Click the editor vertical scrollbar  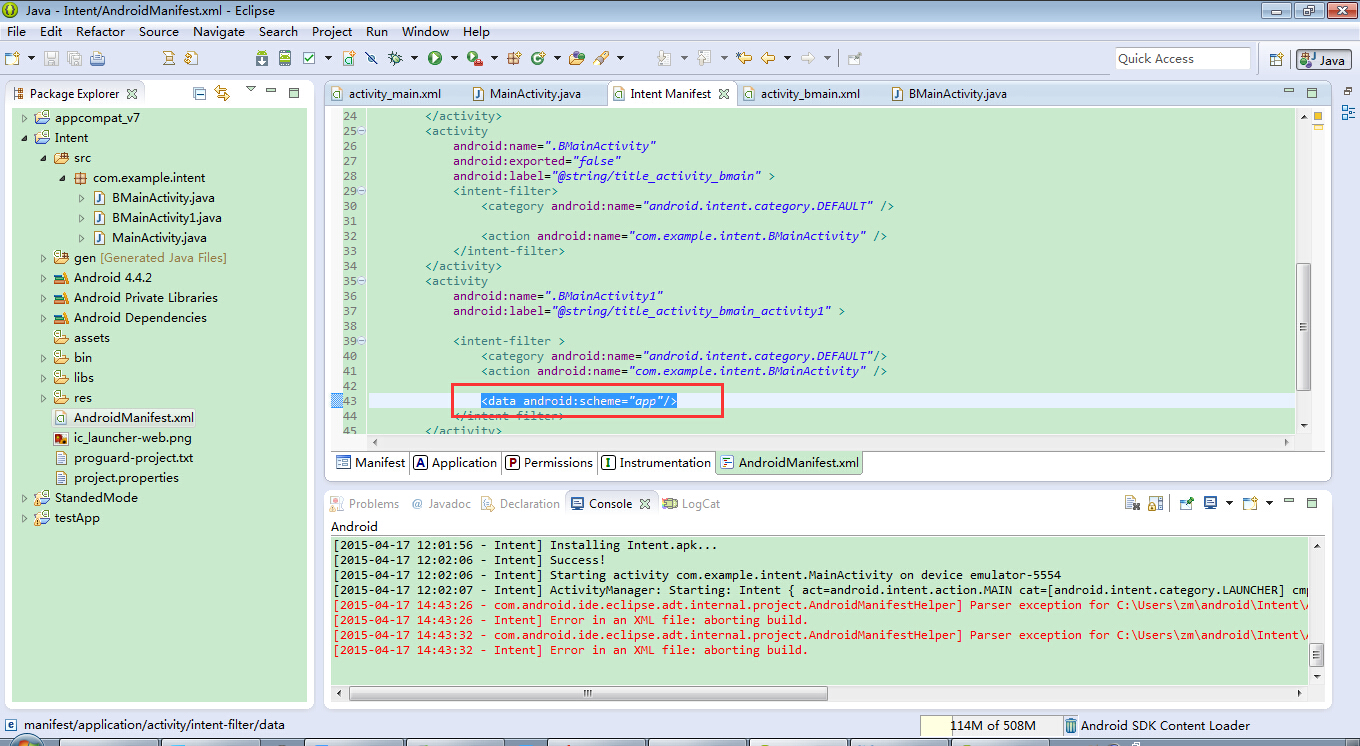click(x=1303, y=327)
